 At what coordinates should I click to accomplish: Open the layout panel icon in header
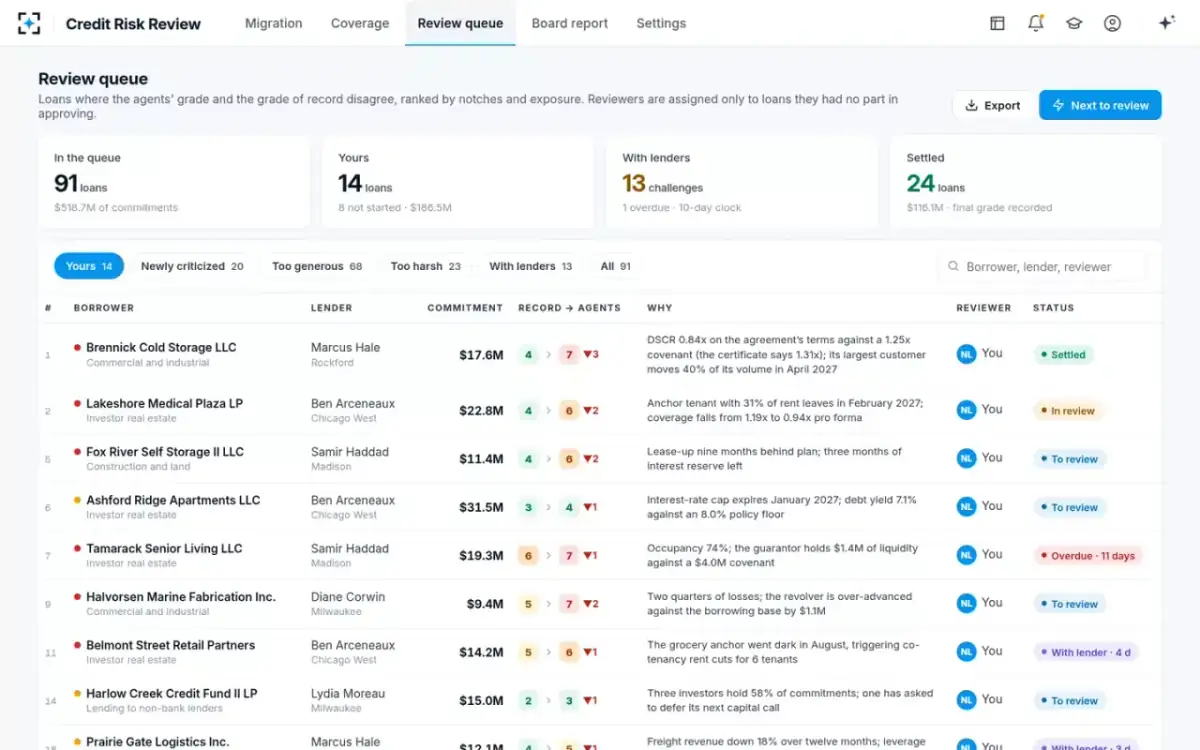997,23
